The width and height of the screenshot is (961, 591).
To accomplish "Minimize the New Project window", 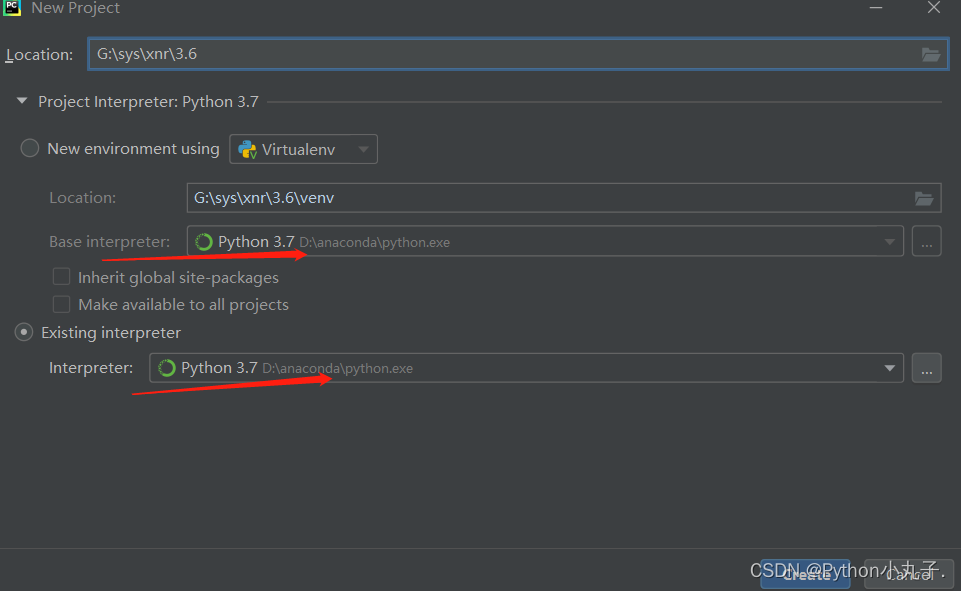I will (876, 8).
